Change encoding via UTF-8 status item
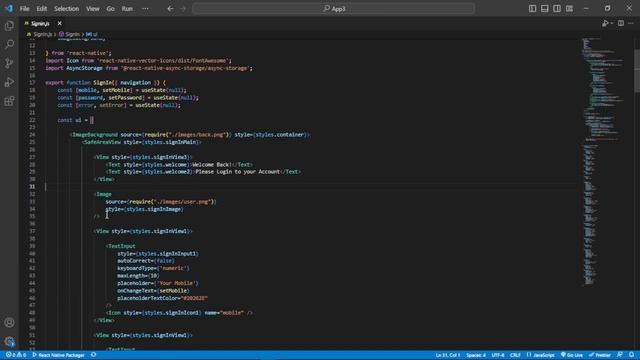 click(498, 355)
